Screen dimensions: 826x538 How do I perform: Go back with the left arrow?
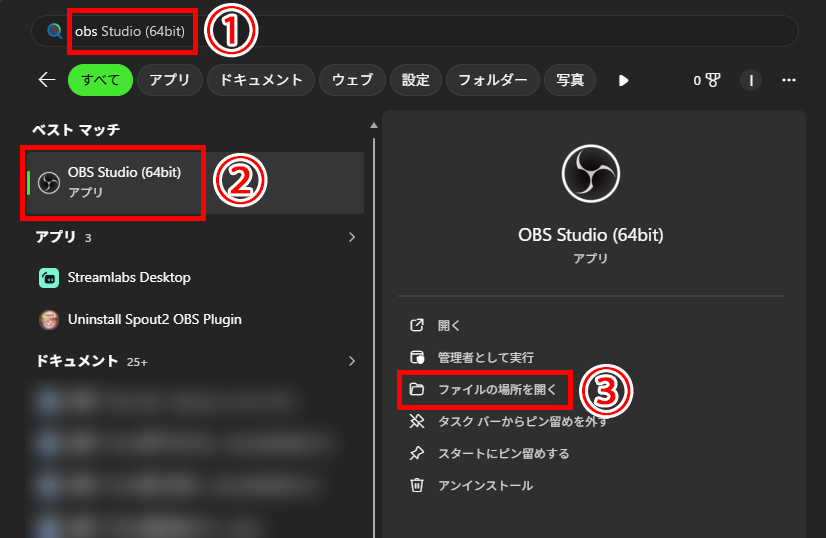(x=47, y=80)
